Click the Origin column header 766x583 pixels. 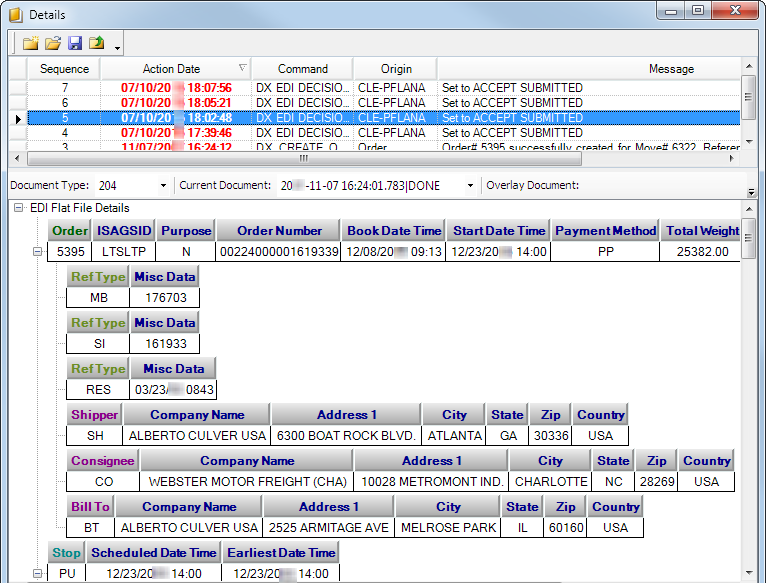[396, 69]
